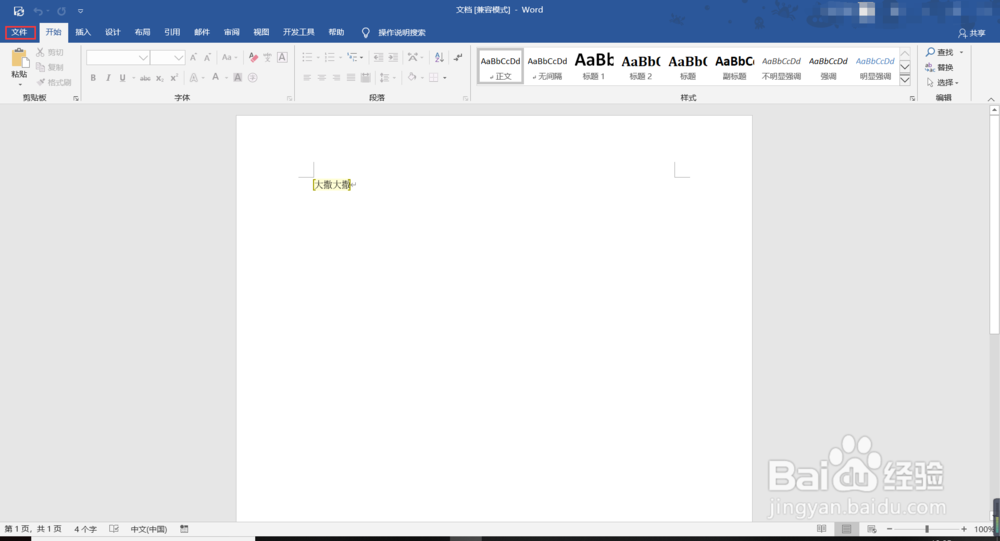Apply the 明显强调 style

875,66
